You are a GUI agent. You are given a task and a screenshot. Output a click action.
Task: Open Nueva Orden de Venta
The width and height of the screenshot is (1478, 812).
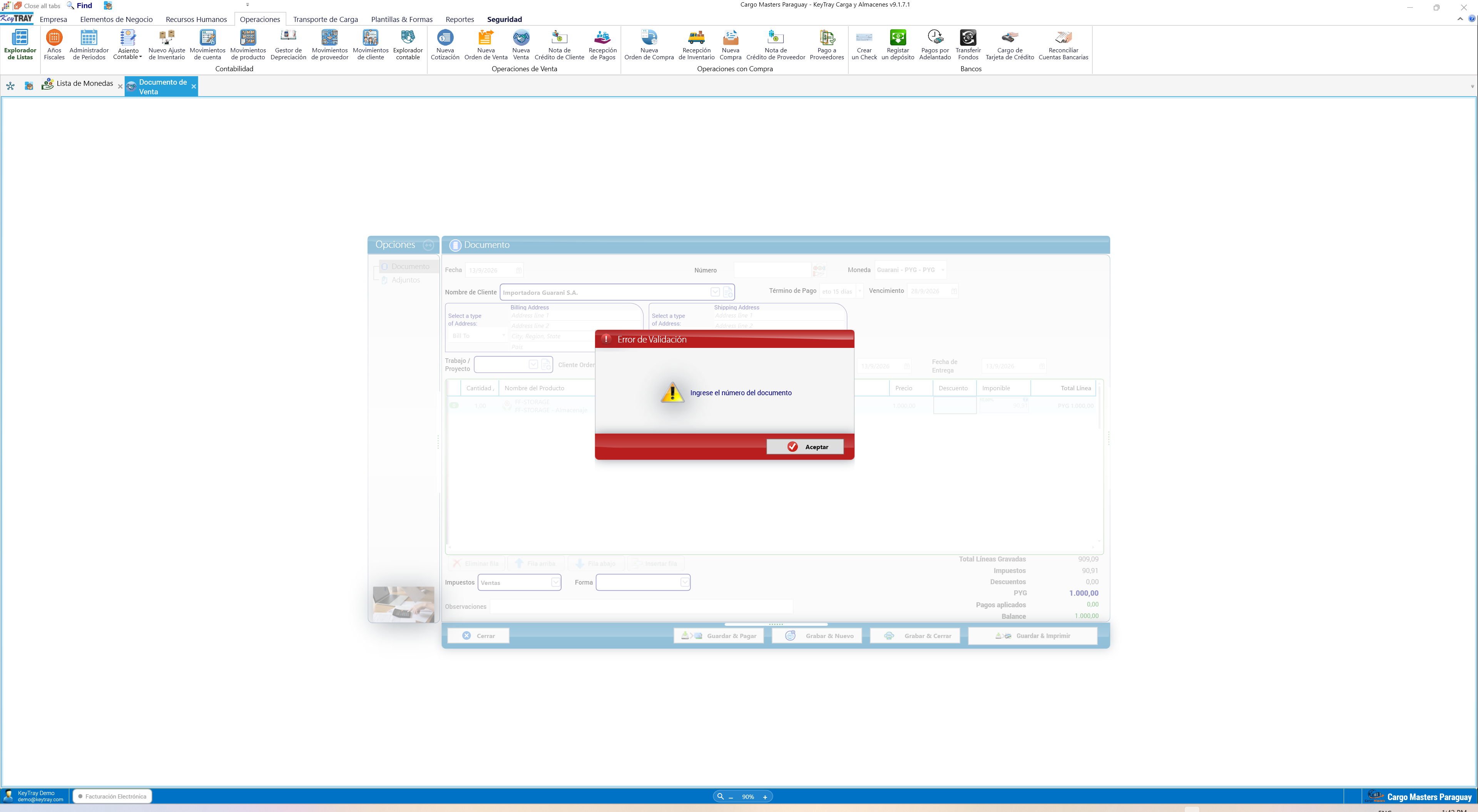pos(485,45)
